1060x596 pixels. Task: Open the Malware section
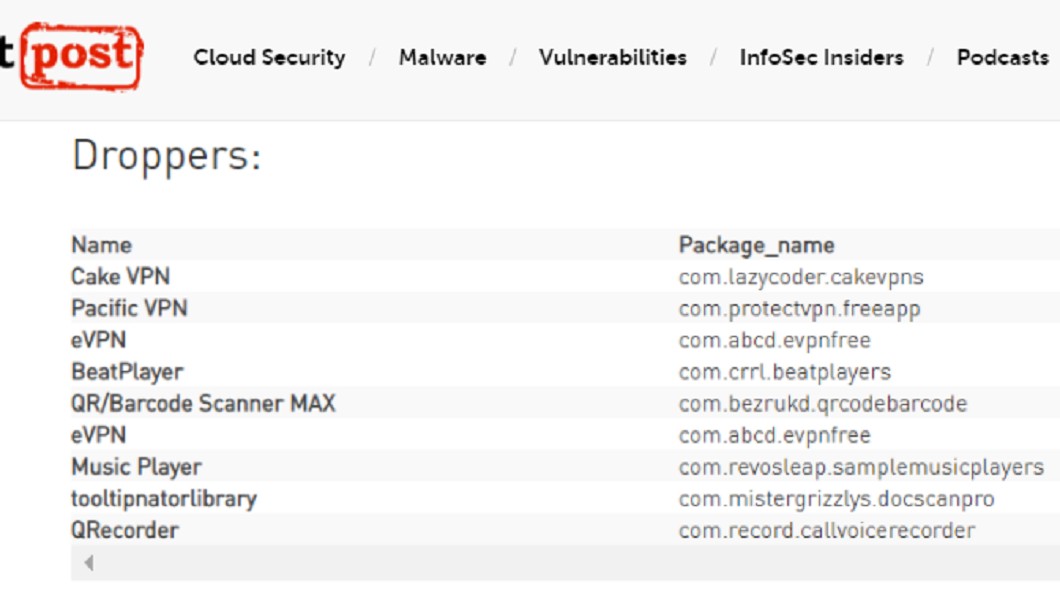442,57
